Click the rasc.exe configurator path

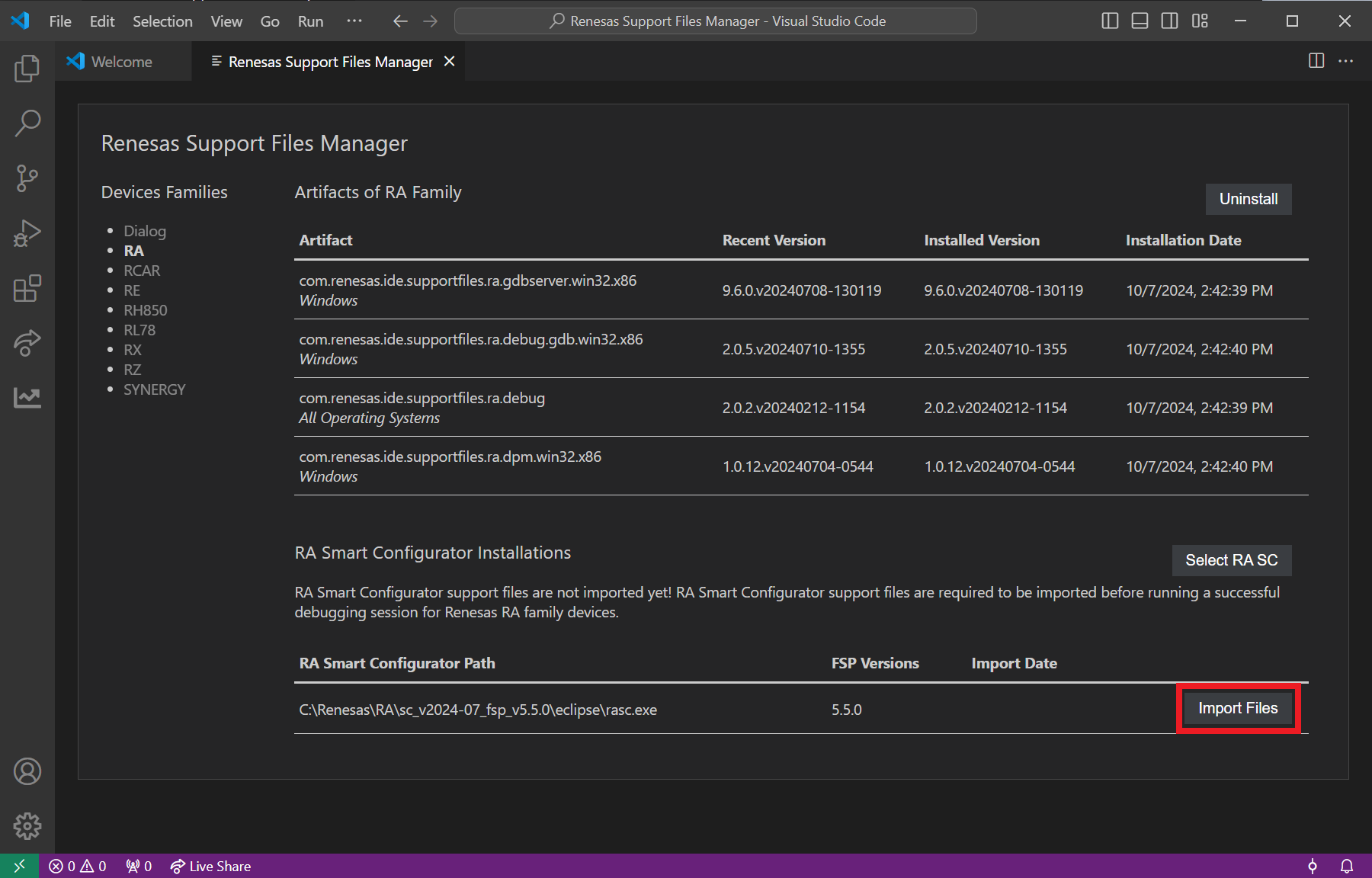coord(478,710)
